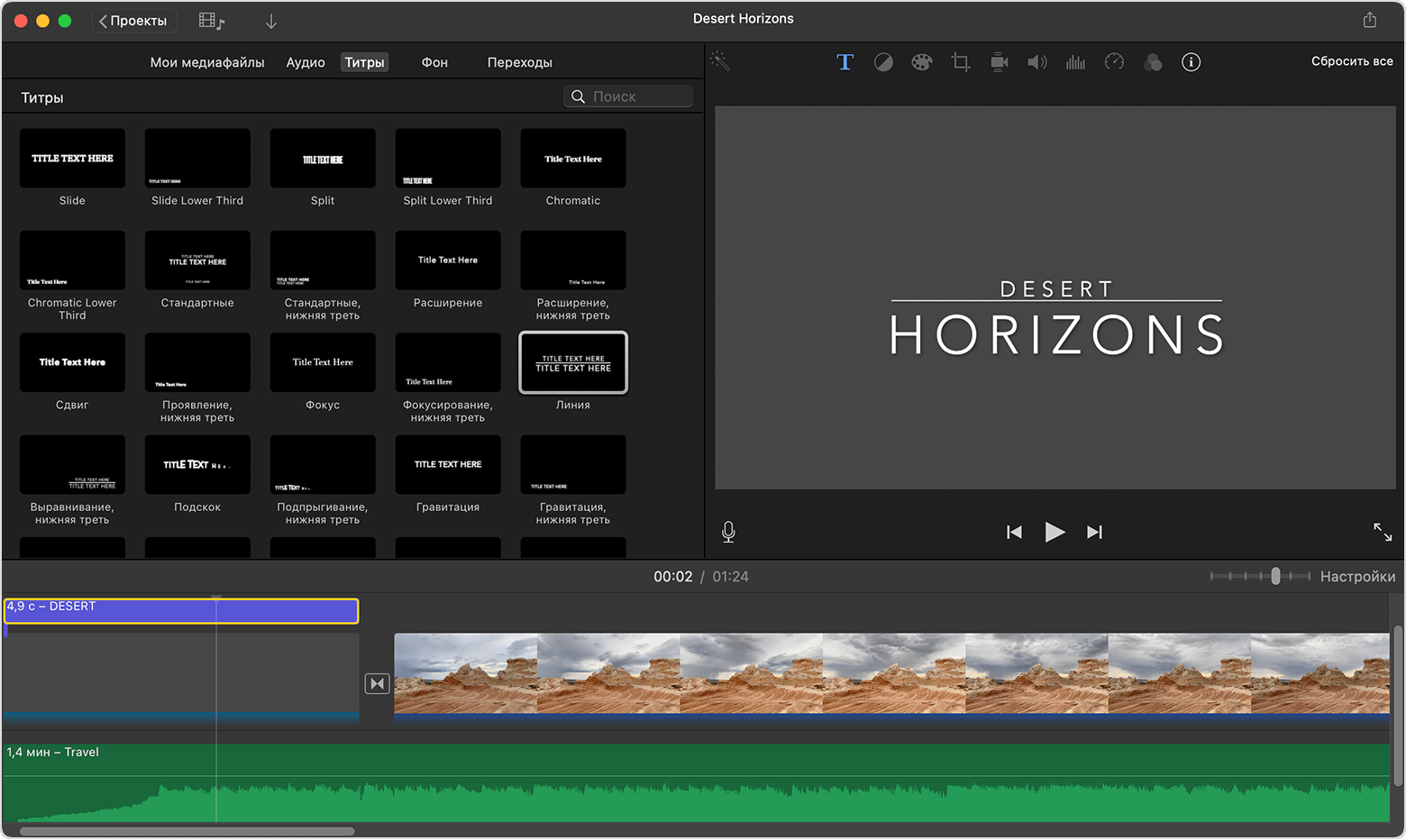
Task: Select the Titles text inspector icon
Action: [845, 62]
